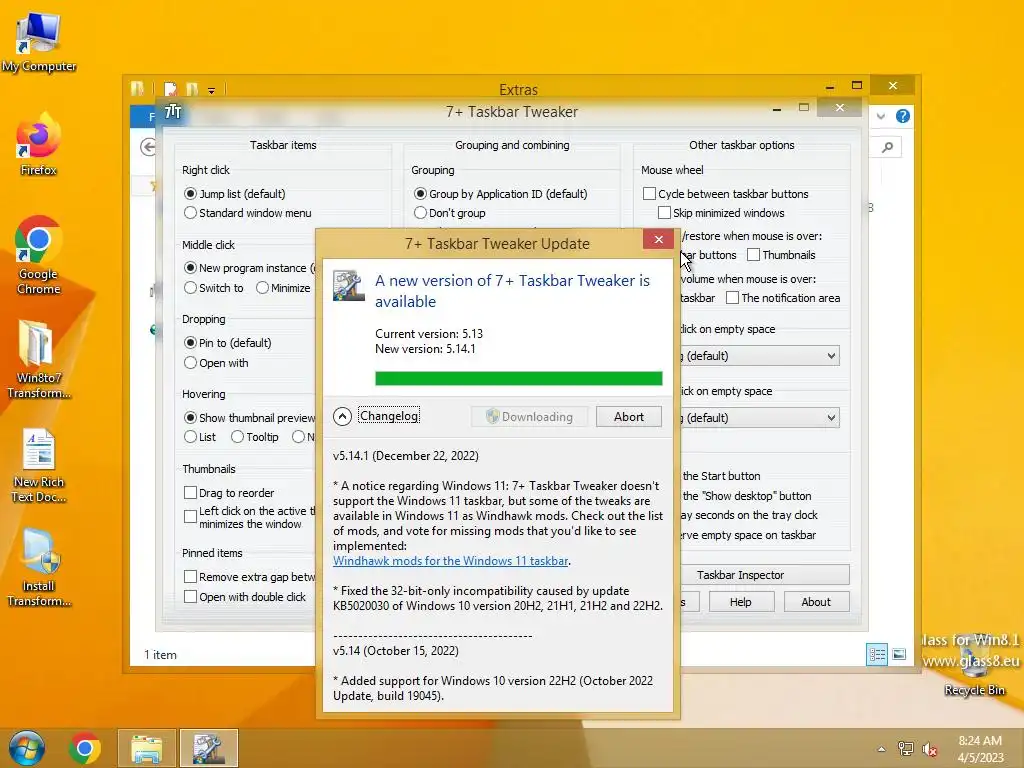Select Switch to middle click option
This screenshot has height=768, width=1024.
tap(190, 288)
